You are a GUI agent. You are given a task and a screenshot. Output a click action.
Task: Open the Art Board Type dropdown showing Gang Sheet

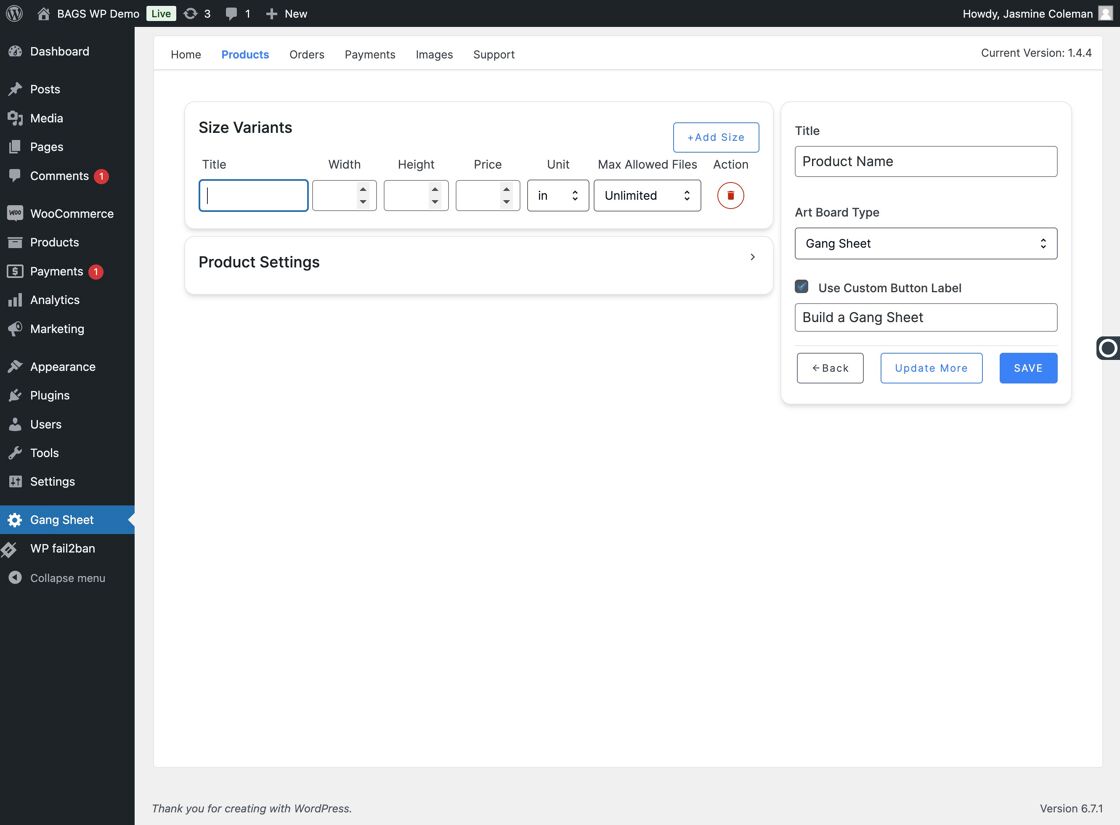(926, 244)
